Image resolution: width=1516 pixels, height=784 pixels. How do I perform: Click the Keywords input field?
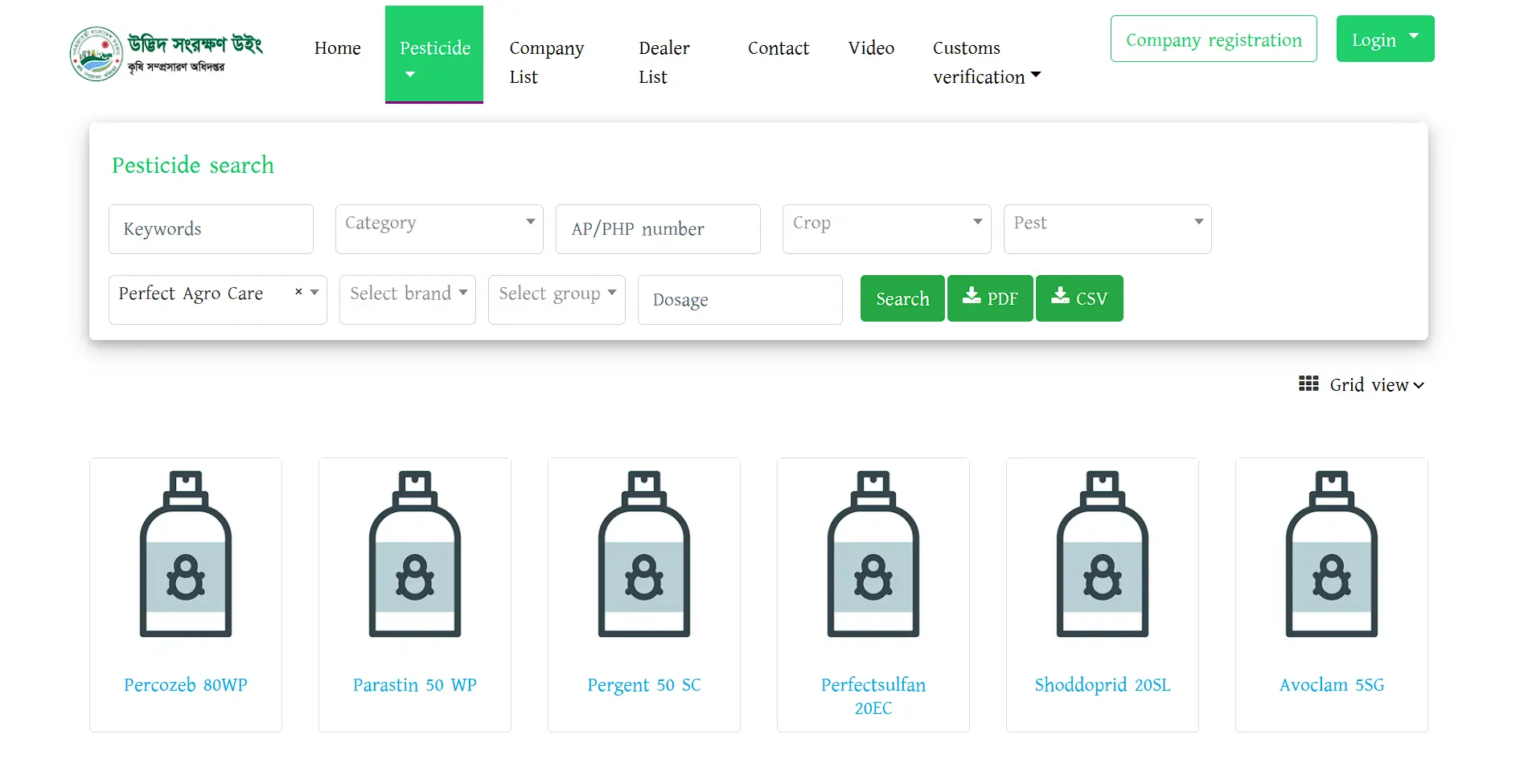tap(211, 229)
